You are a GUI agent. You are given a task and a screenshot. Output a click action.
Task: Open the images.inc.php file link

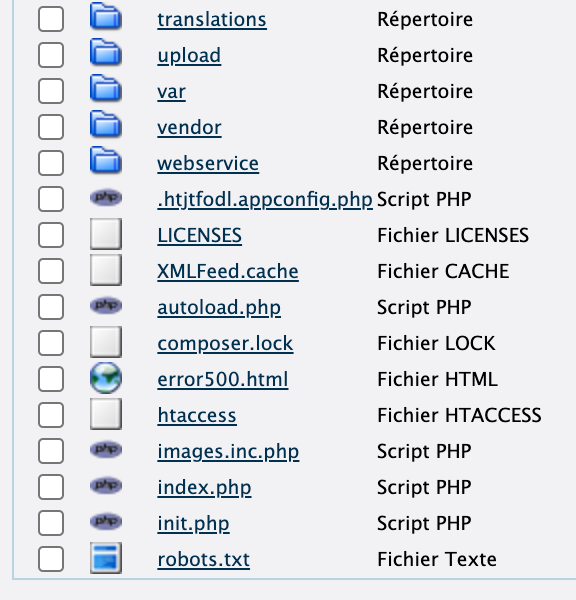click(228, 452)
